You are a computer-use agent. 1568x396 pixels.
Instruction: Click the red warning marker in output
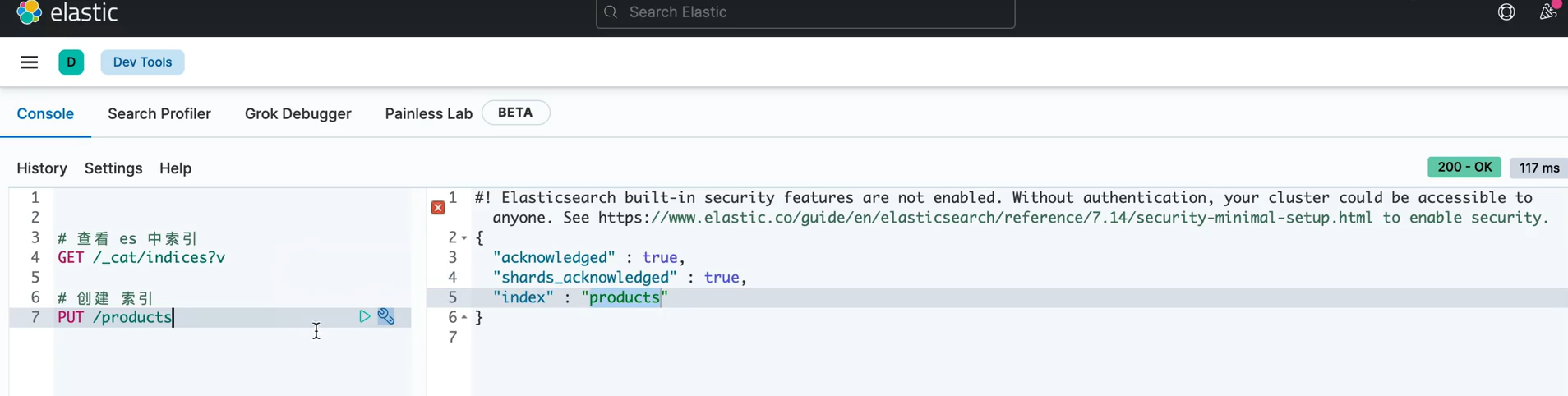tap(438, 208)
